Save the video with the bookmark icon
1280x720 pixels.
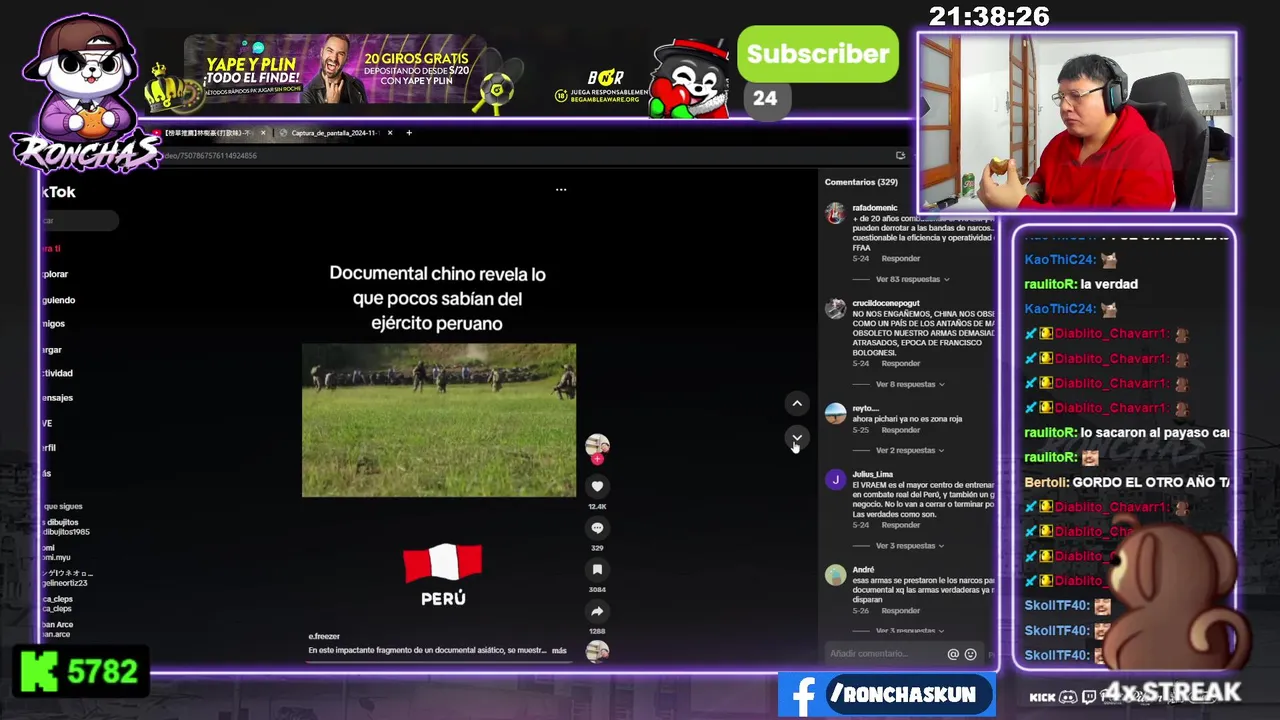click(x=597, y=569)
